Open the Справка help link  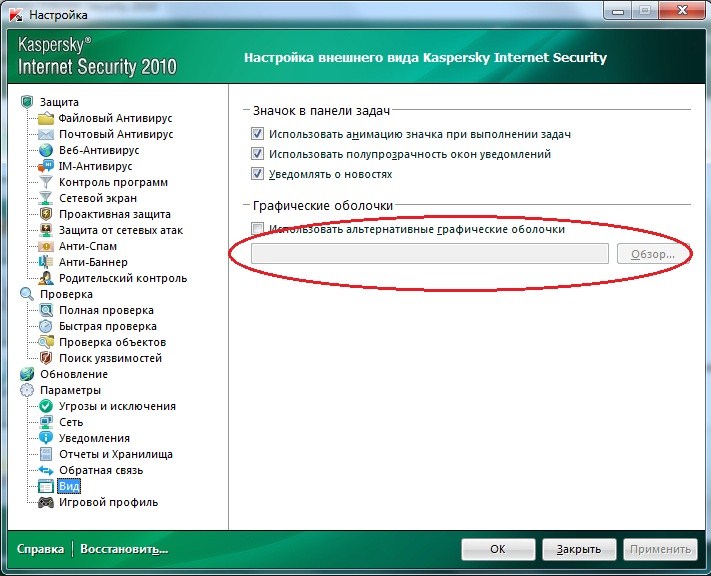[x=40, y=549]
